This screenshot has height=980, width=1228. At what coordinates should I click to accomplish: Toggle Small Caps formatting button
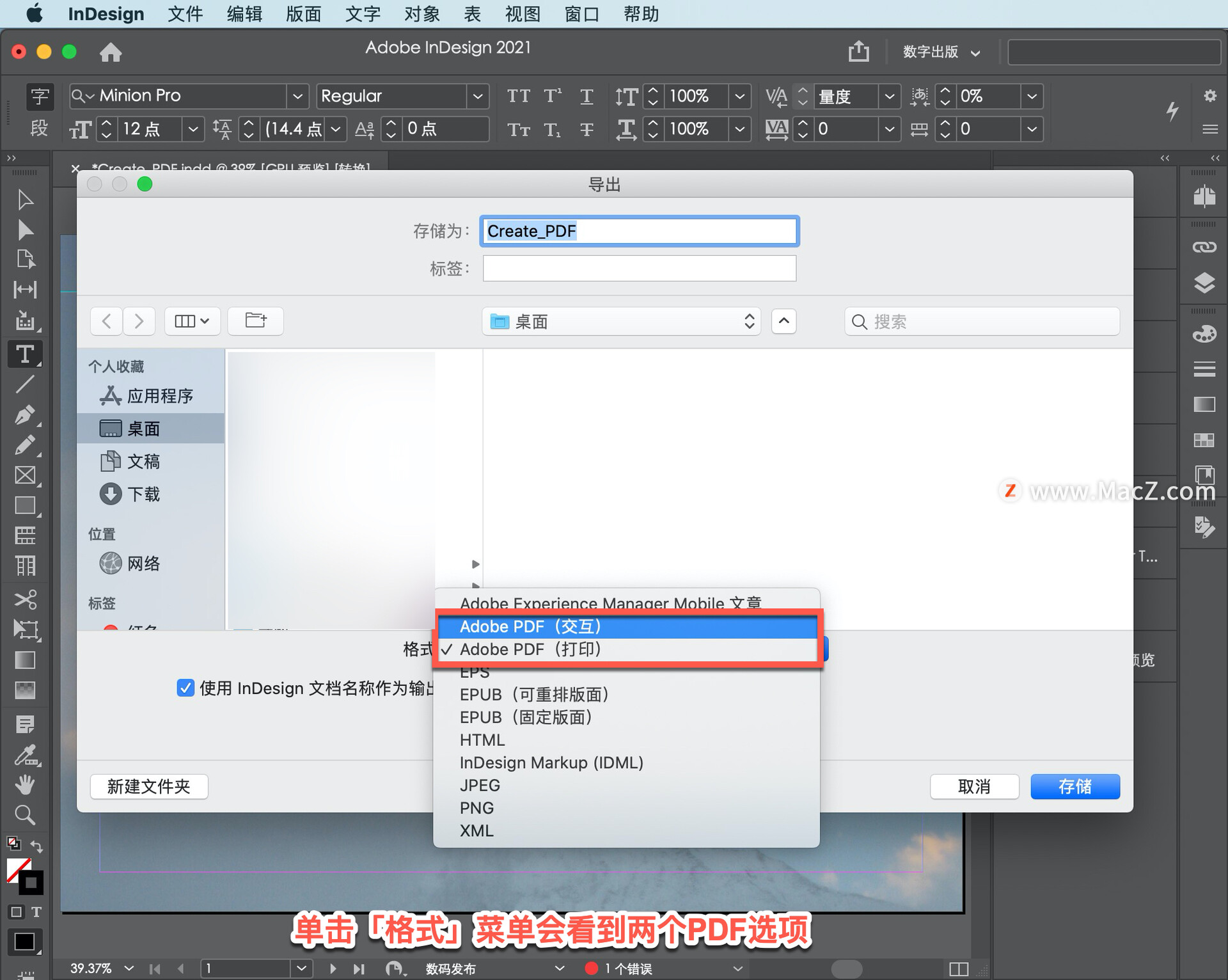click(x=518, y=130)
